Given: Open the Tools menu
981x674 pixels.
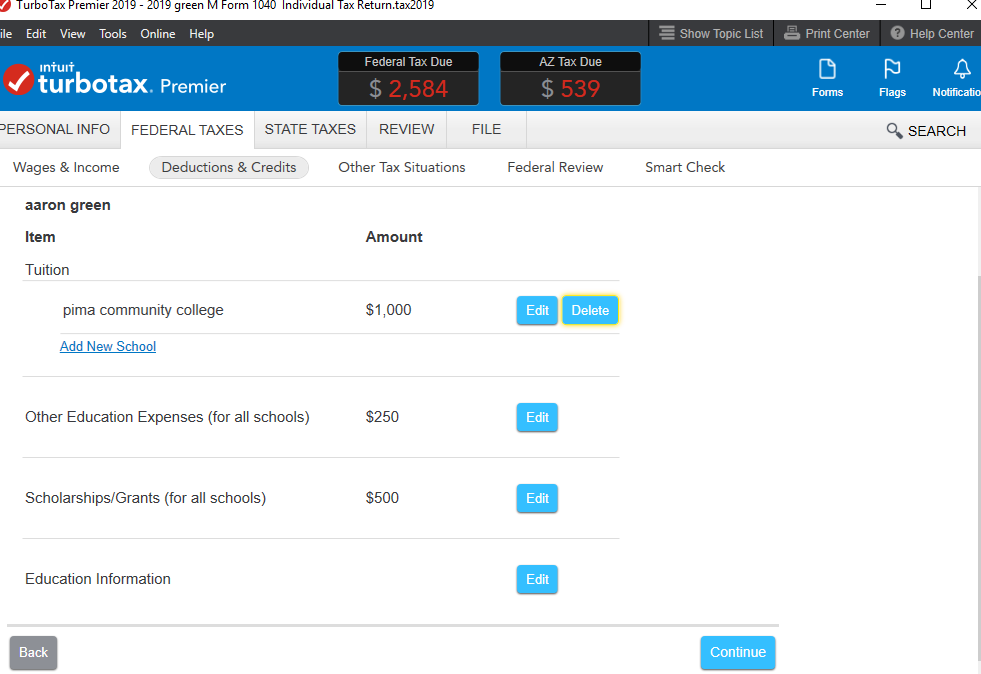Looking at the screenshot, I should (x=113, y=34).
